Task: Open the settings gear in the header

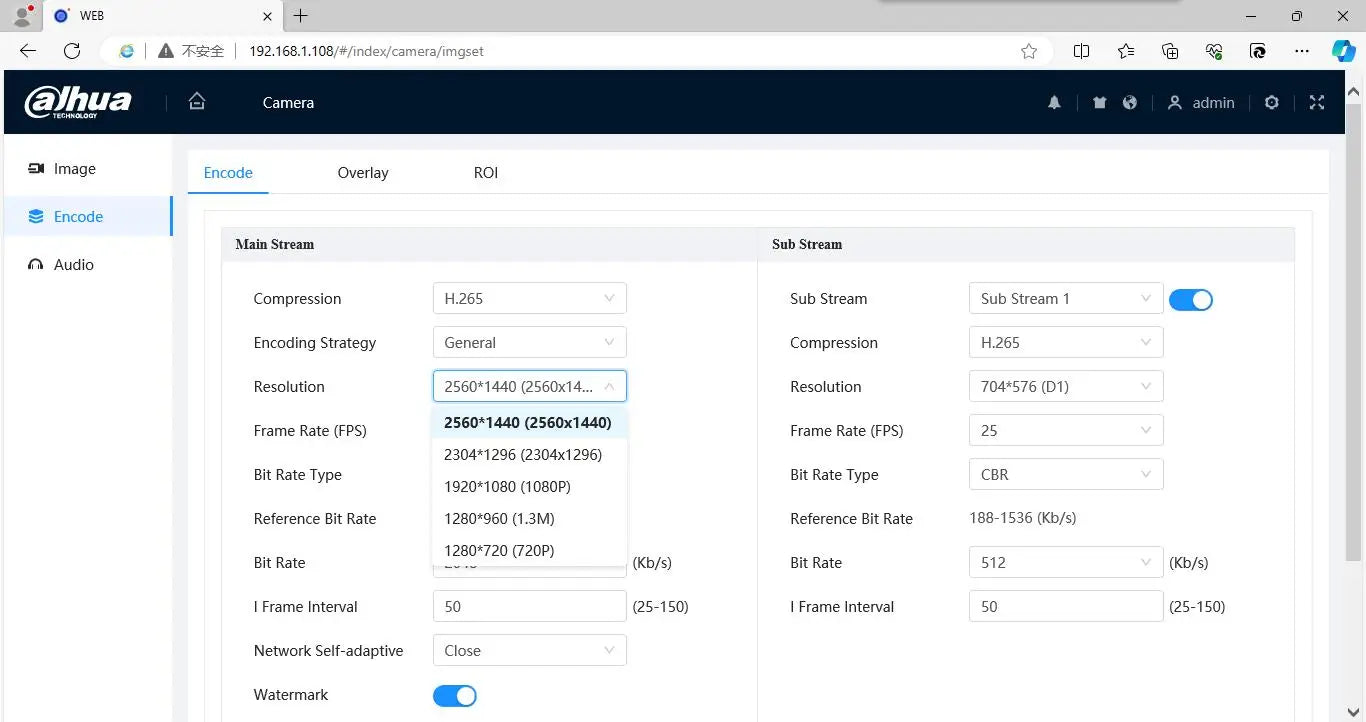Action: click(1272, 102)
